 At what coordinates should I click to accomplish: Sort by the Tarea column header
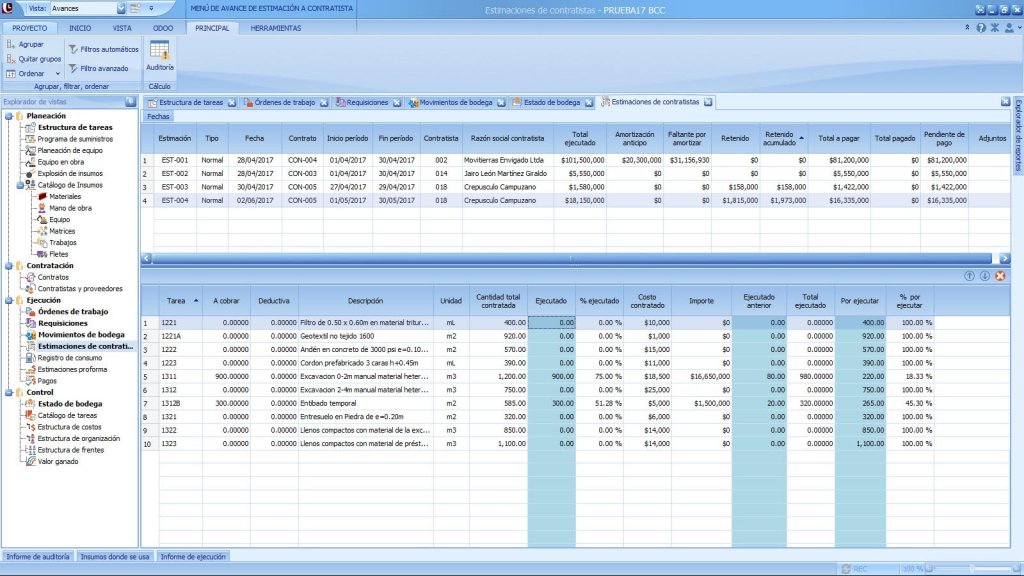tap(176, 300)
